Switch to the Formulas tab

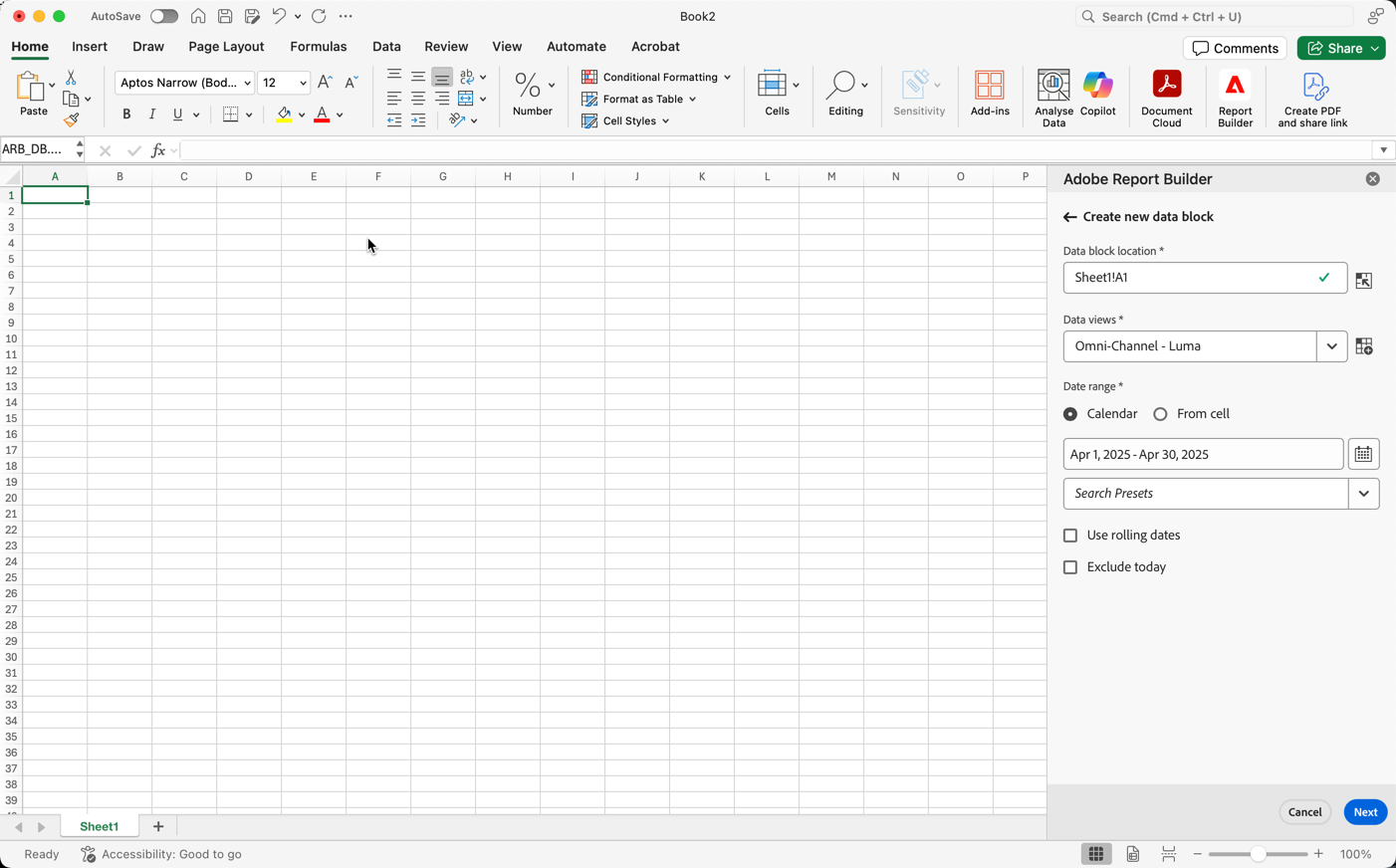click(x=319, y=47)
